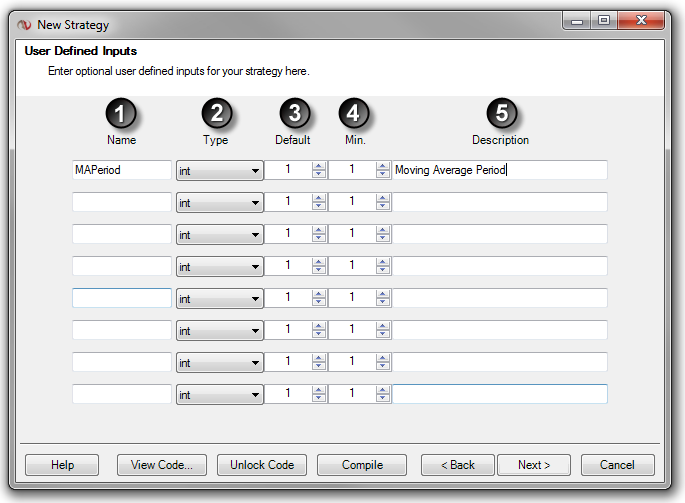
Task: Click the MAPeriod name input field
Action: click(x=122, y=170)
